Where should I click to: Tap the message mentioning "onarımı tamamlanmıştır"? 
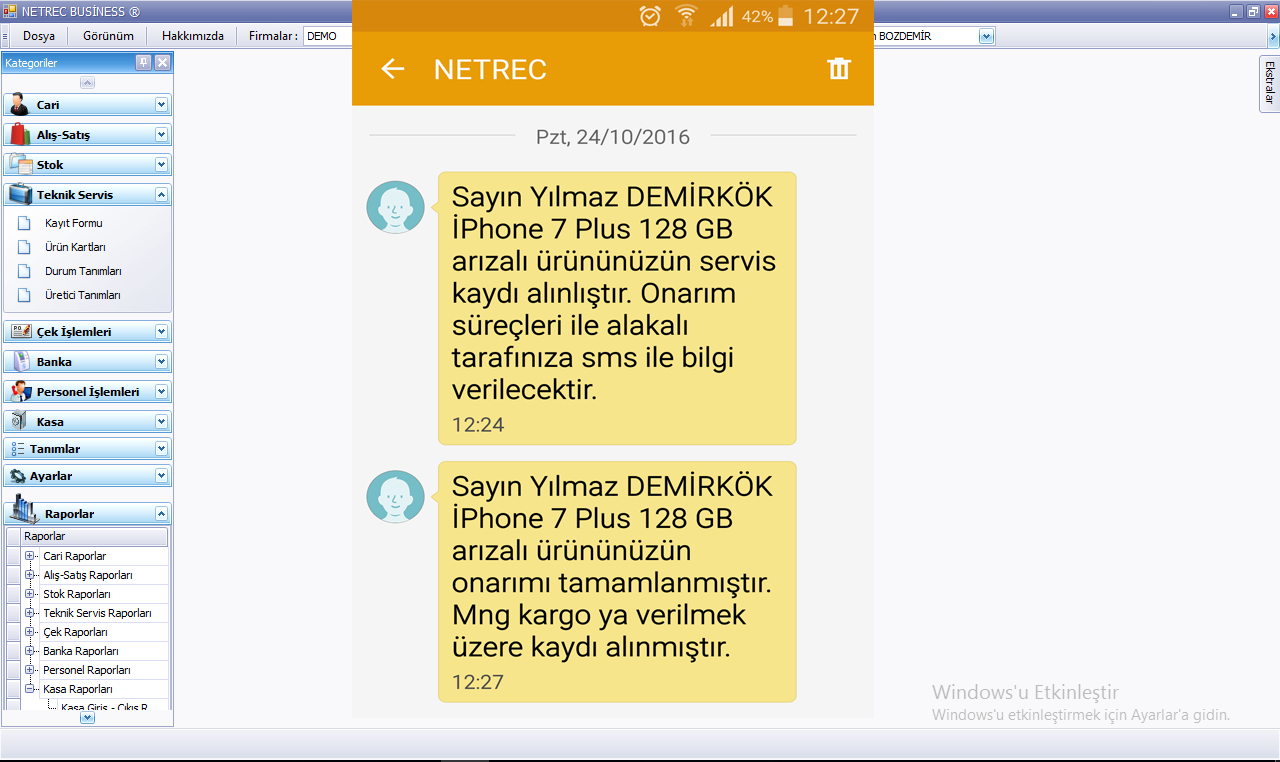[617, 582]
